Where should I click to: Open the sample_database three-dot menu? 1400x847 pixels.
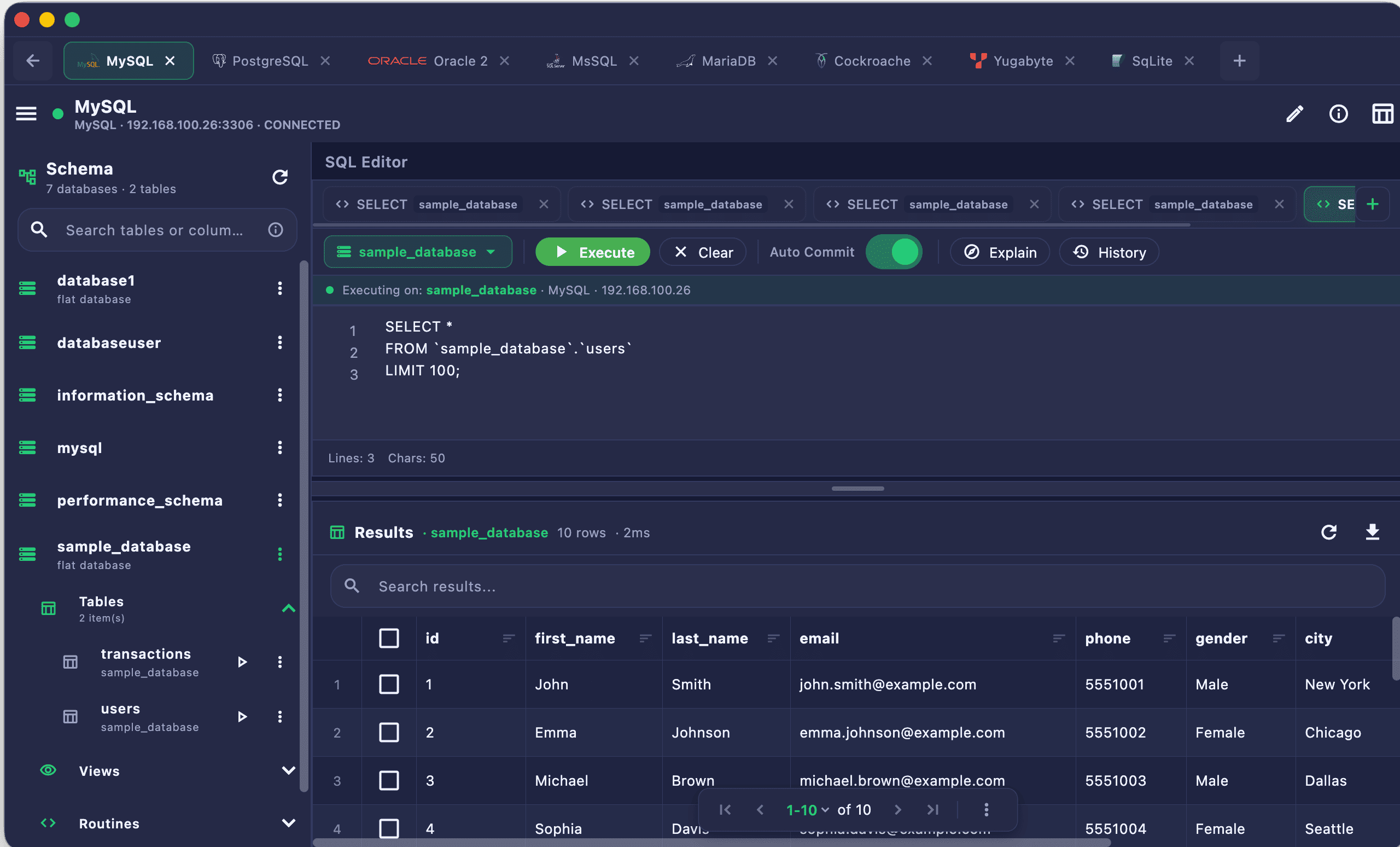point(279,554)
